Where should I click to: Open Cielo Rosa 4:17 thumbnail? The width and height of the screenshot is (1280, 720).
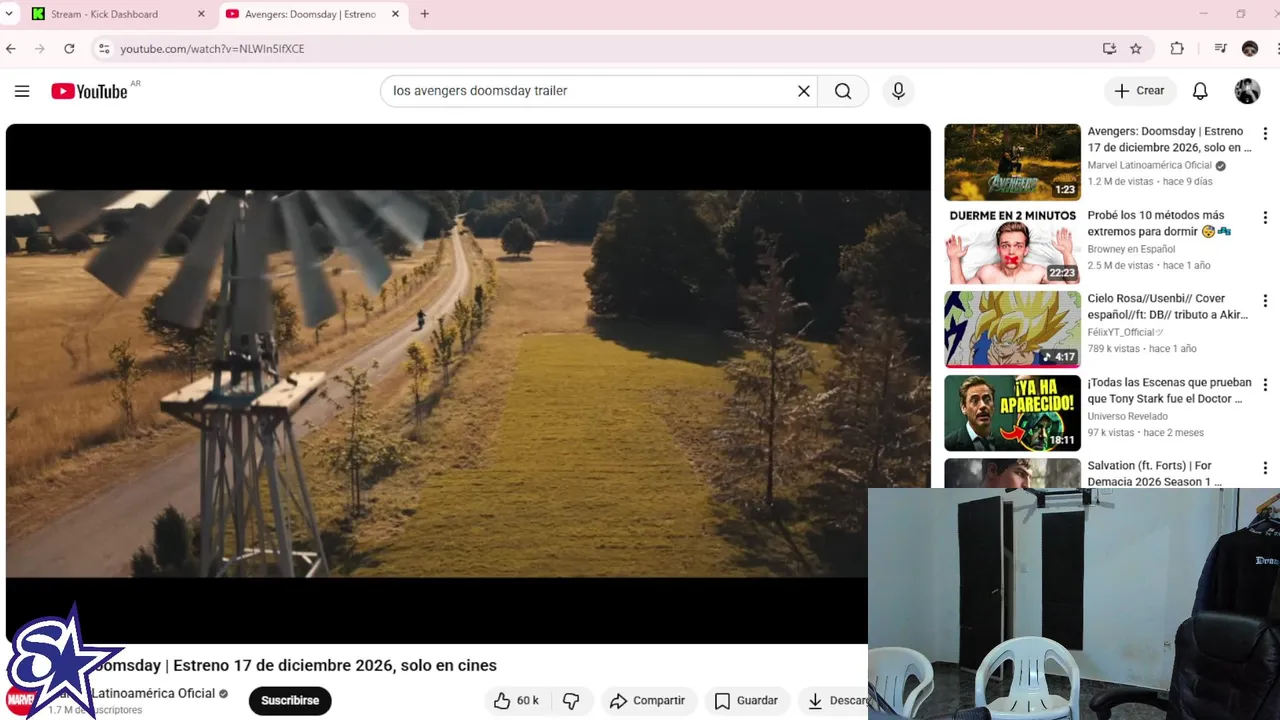tap(1012, 329)
